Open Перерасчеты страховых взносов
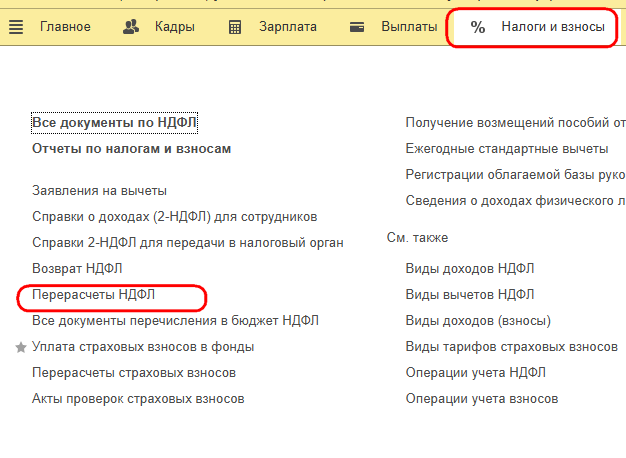Image resolution: width=626 pixels, height=458 pixels. point(134,373)
